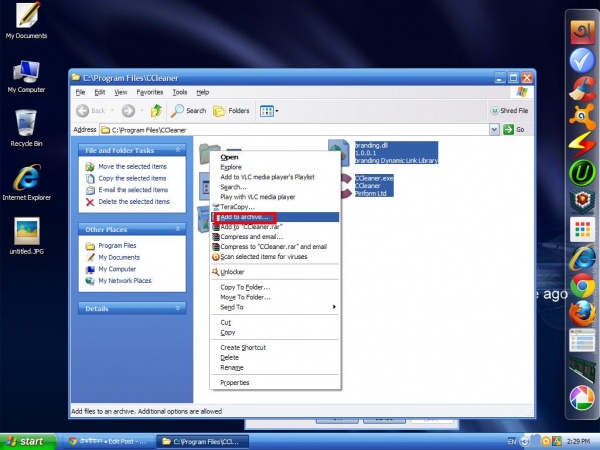Screen dimensions: 600x450
Task: Click the RAM memory chip dock icon
Action: click(x=582, y=369)
